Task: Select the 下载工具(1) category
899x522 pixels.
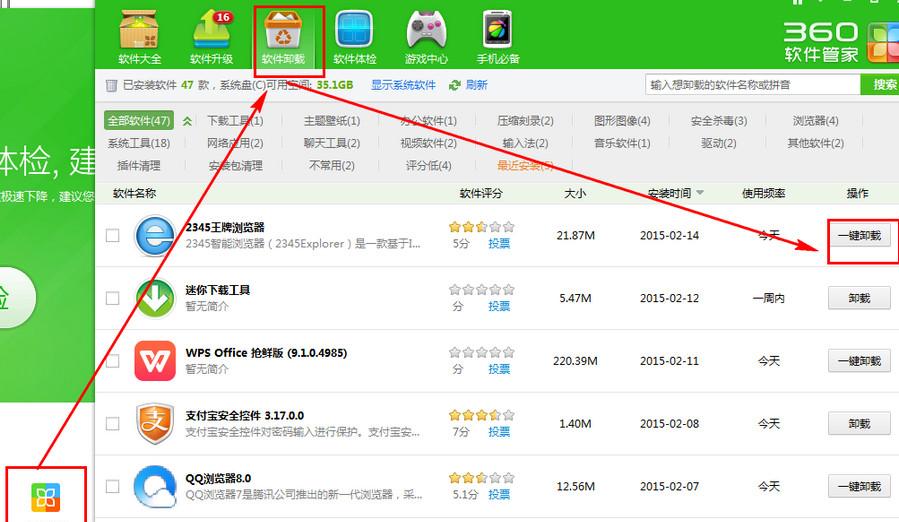Action: [x=235, y=120]
